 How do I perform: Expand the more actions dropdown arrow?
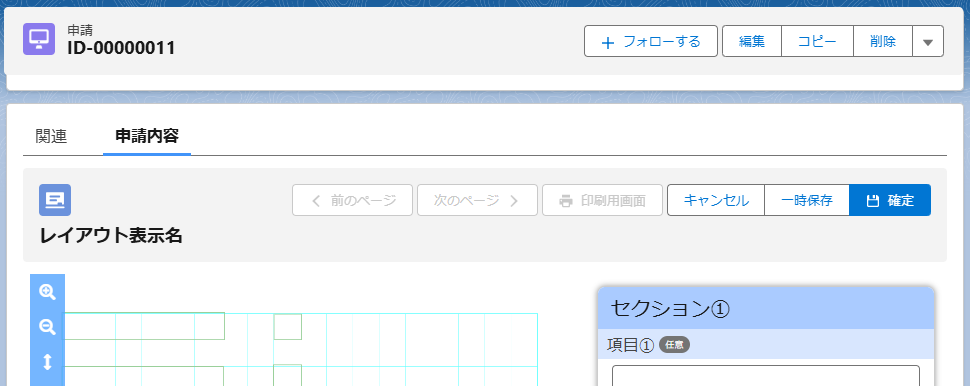(928, 41)
